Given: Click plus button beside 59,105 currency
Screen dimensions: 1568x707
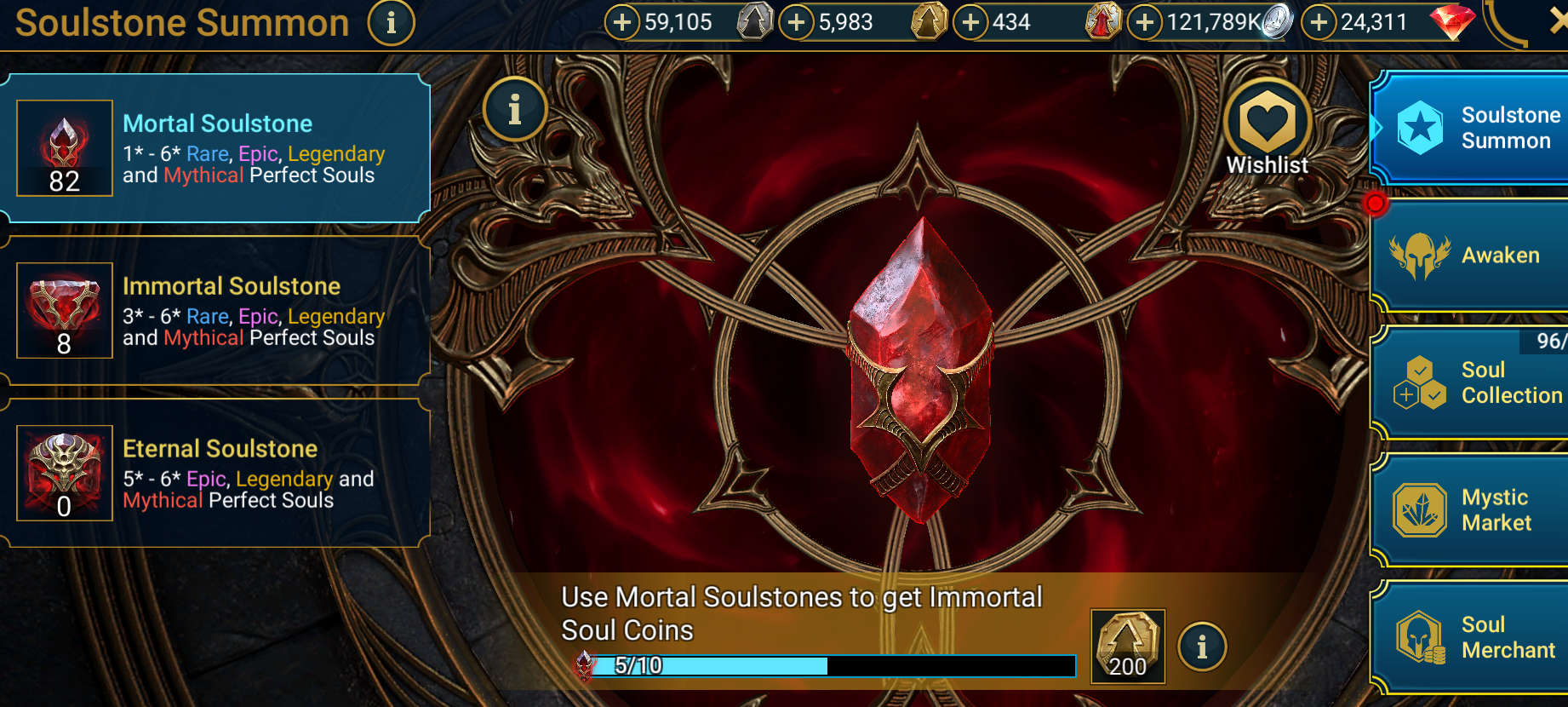Looking at the screenshot, I should 622,22.
